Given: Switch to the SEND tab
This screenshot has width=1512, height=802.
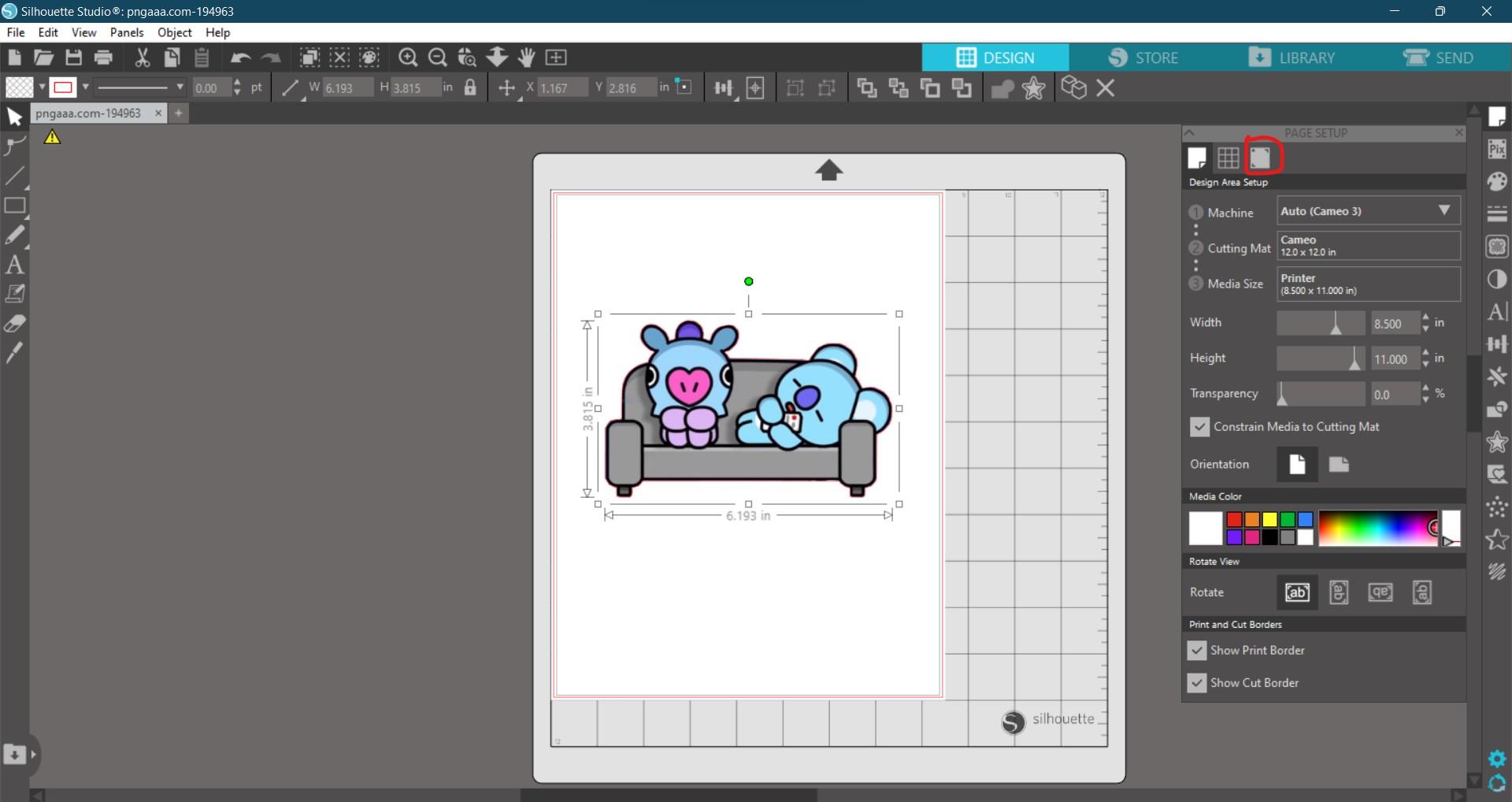Looking at the screenshot, I should [1439, 58].
